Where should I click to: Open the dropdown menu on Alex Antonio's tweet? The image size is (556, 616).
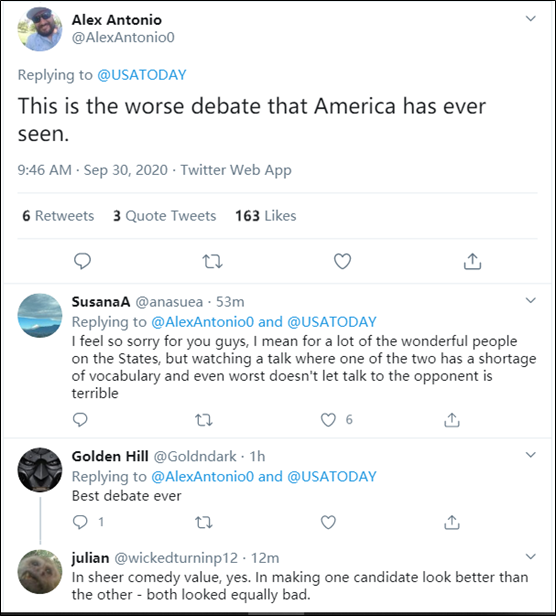[531, 18]
